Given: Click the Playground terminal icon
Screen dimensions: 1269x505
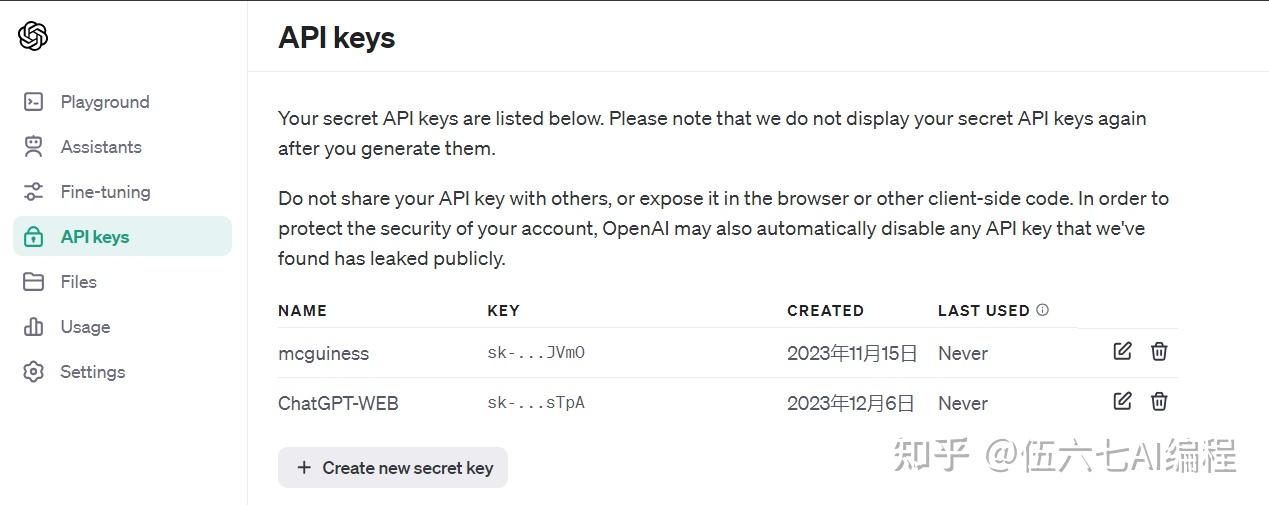Looking at the screenshot, I should [x=33, y=102].
